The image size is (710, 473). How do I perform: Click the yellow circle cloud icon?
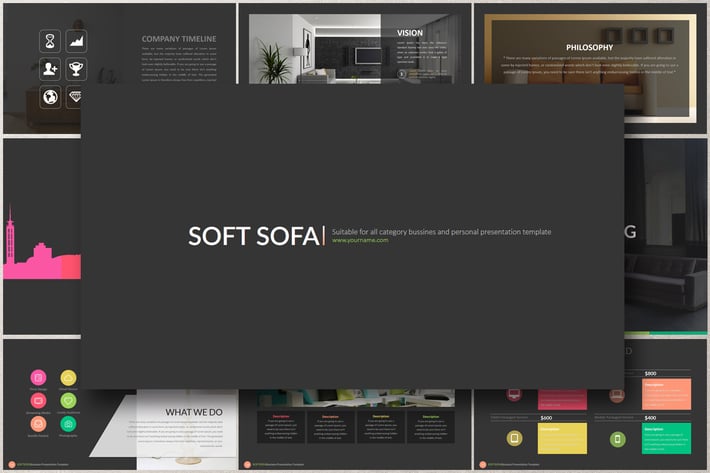68,377
